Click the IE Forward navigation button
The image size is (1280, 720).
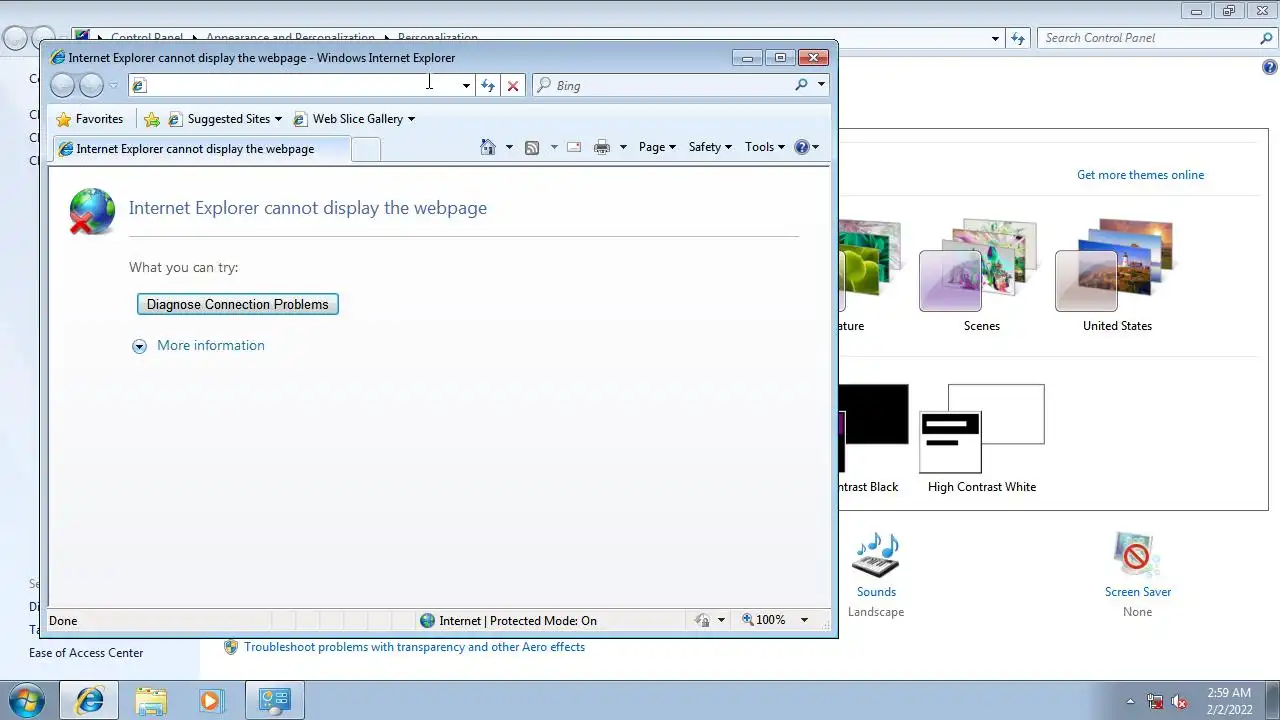pos(91,85)
